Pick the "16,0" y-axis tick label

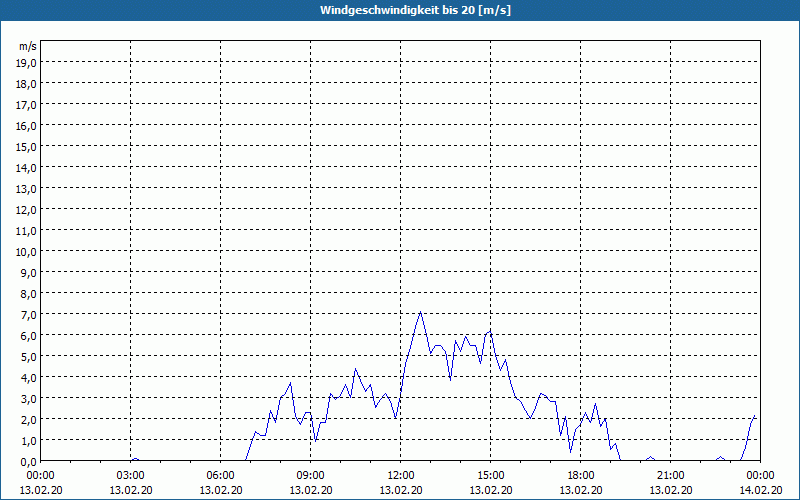[x=27, y=126]
